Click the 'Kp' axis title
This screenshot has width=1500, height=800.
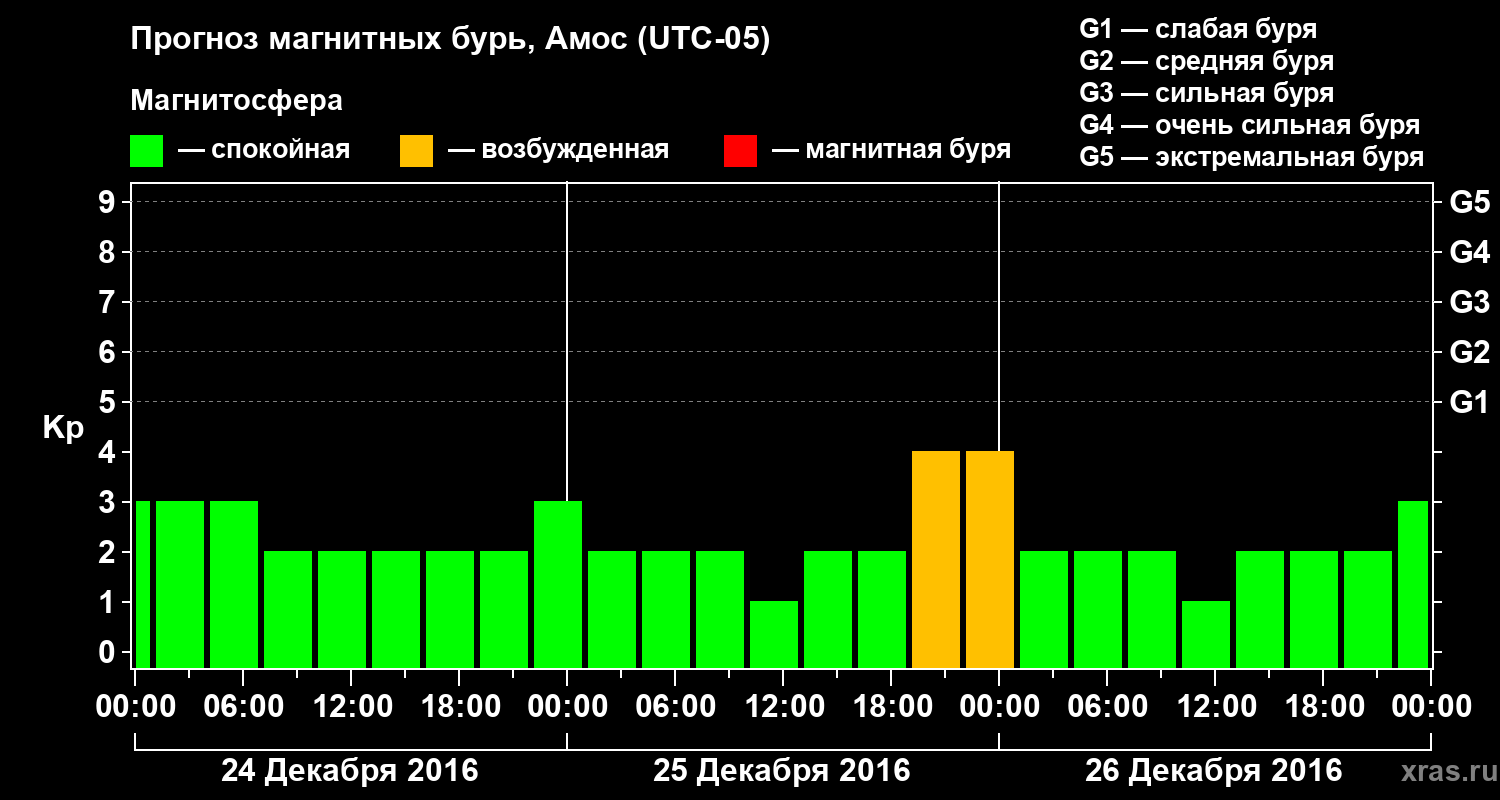pyautogui.click(x=64, y=428)
